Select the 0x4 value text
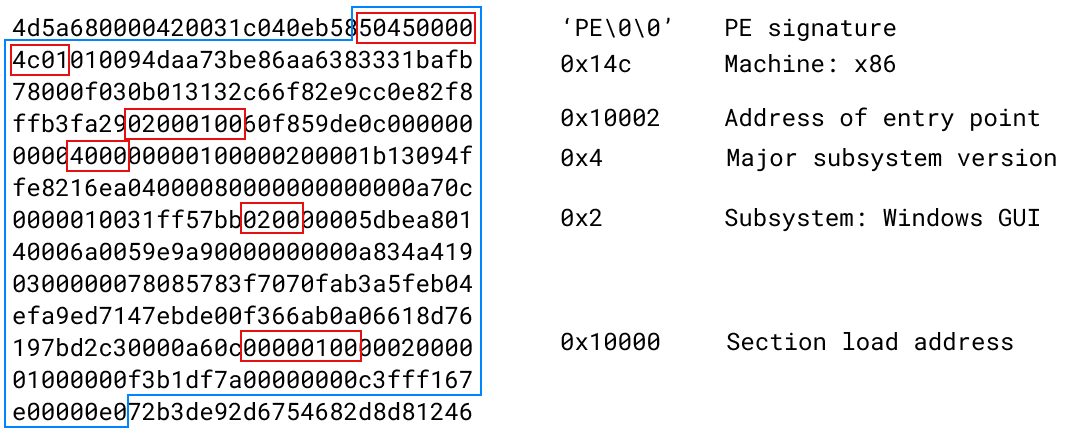 (x=582, y=158)
